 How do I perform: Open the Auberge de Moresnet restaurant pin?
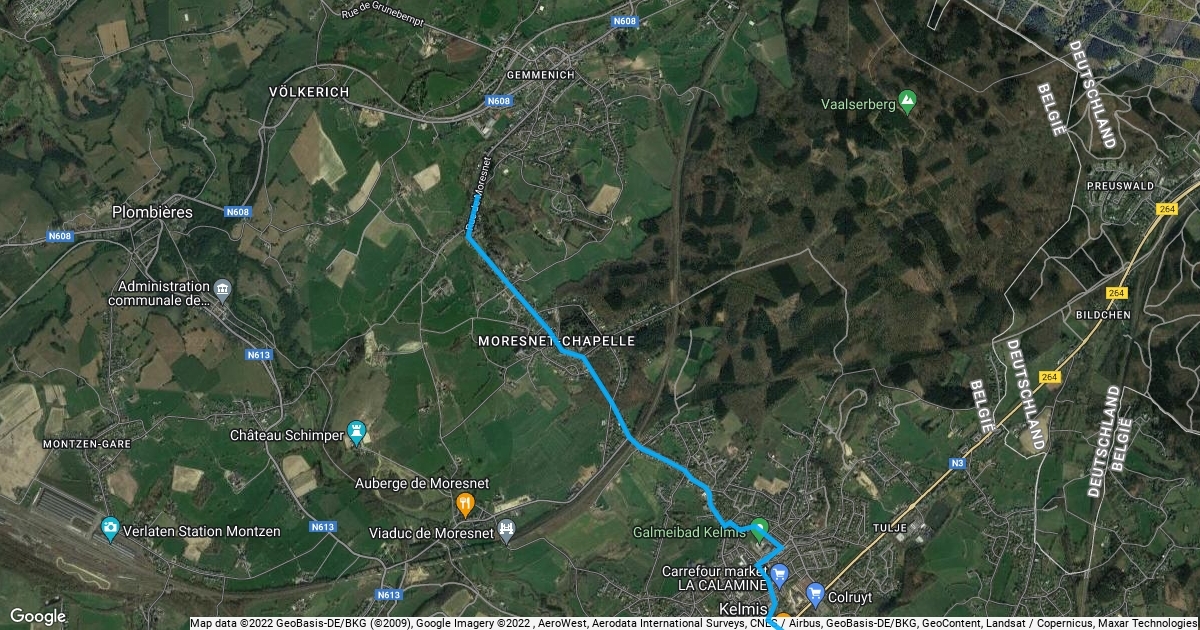pos(464,501)
